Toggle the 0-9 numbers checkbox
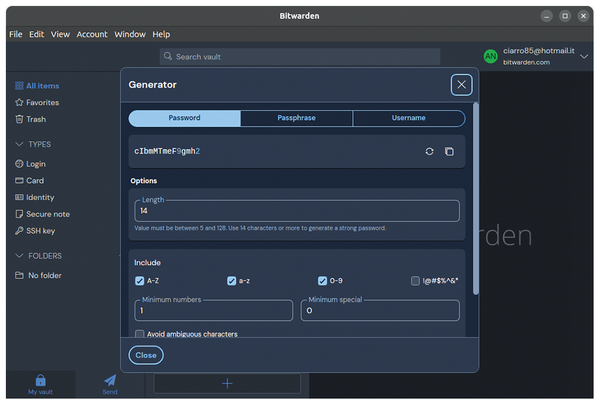 pos(323,281)
